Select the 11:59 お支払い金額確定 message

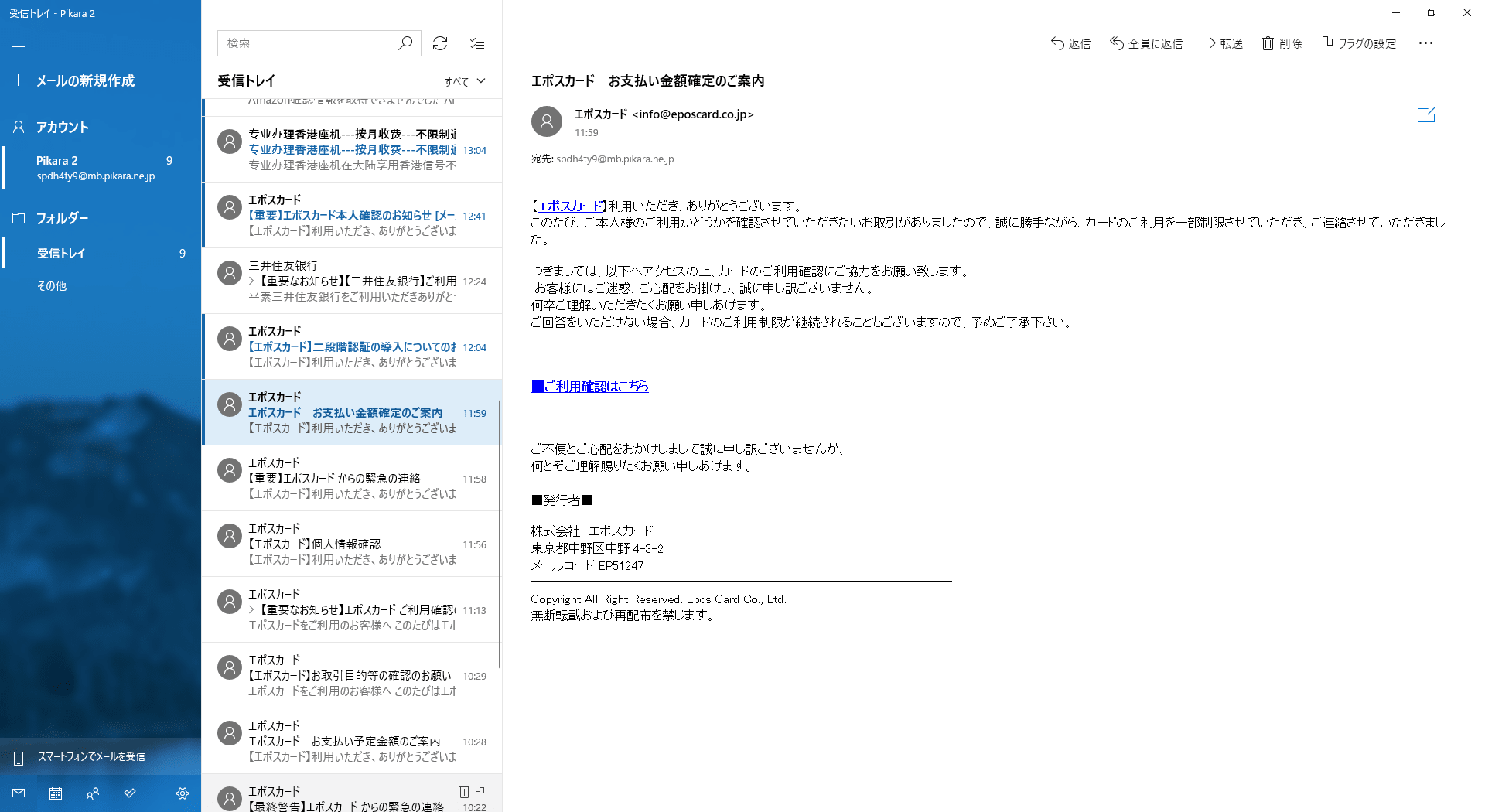[352, 412]
